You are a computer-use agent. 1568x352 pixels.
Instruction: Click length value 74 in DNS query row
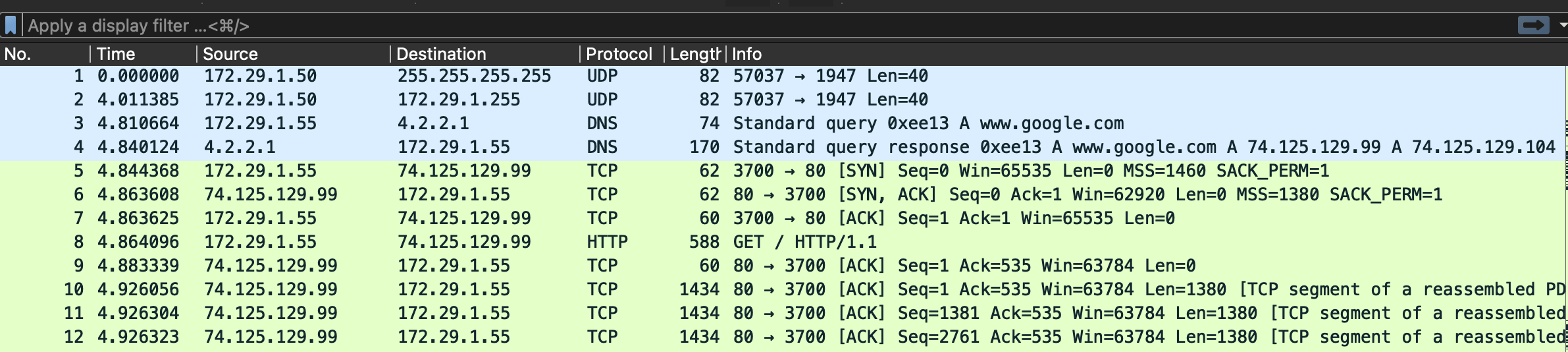pos(710,123)
